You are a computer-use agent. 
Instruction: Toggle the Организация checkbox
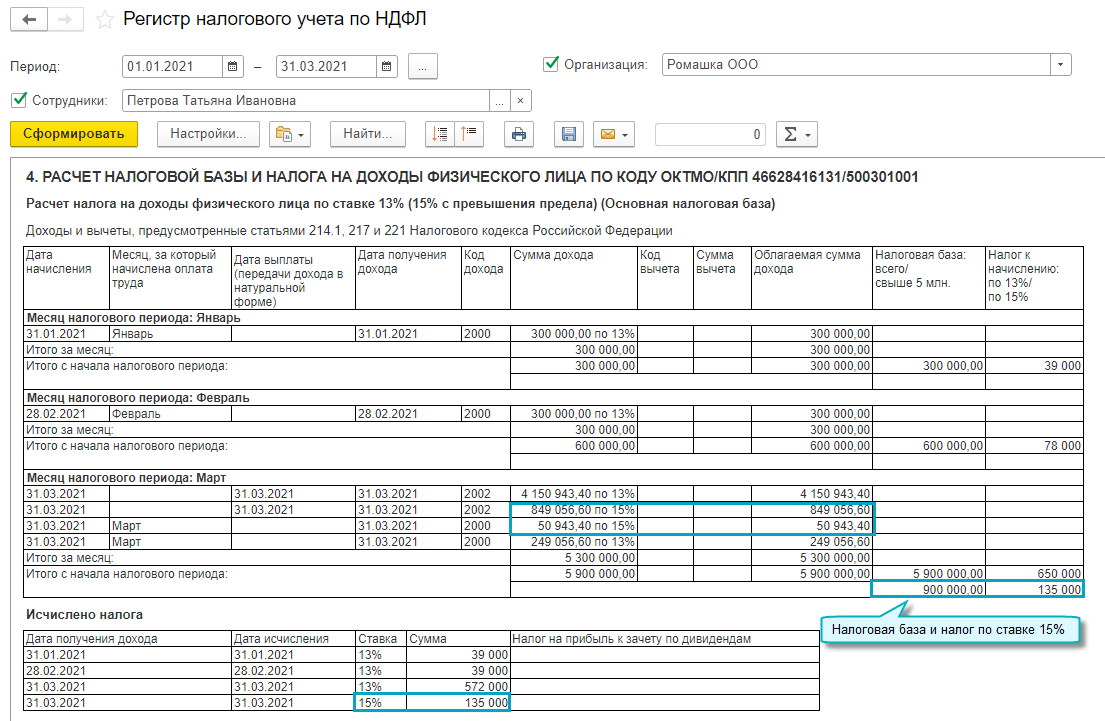point(551,65)
